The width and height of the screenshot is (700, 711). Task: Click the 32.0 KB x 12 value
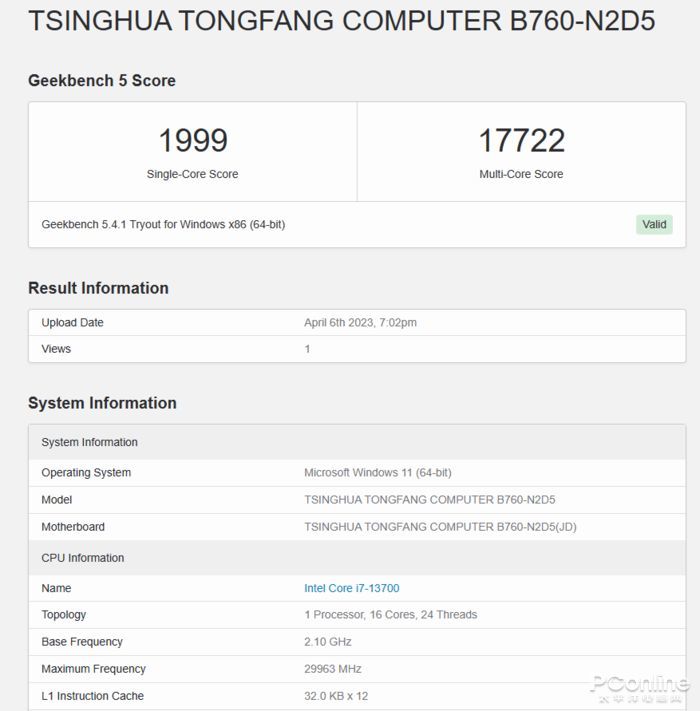(x=336, y=696)
